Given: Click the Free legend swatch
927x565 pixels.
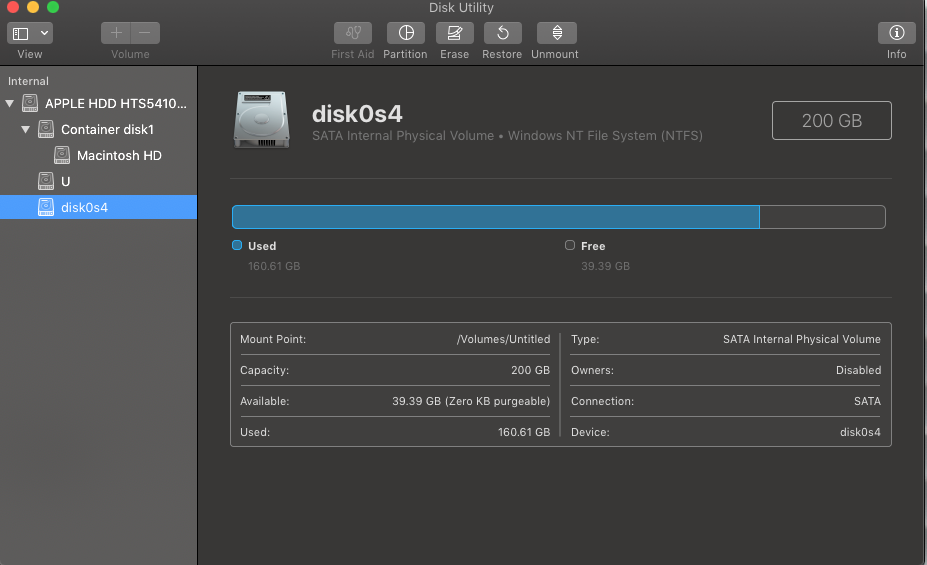Looking at the screenshot, I should pos(570,245).
